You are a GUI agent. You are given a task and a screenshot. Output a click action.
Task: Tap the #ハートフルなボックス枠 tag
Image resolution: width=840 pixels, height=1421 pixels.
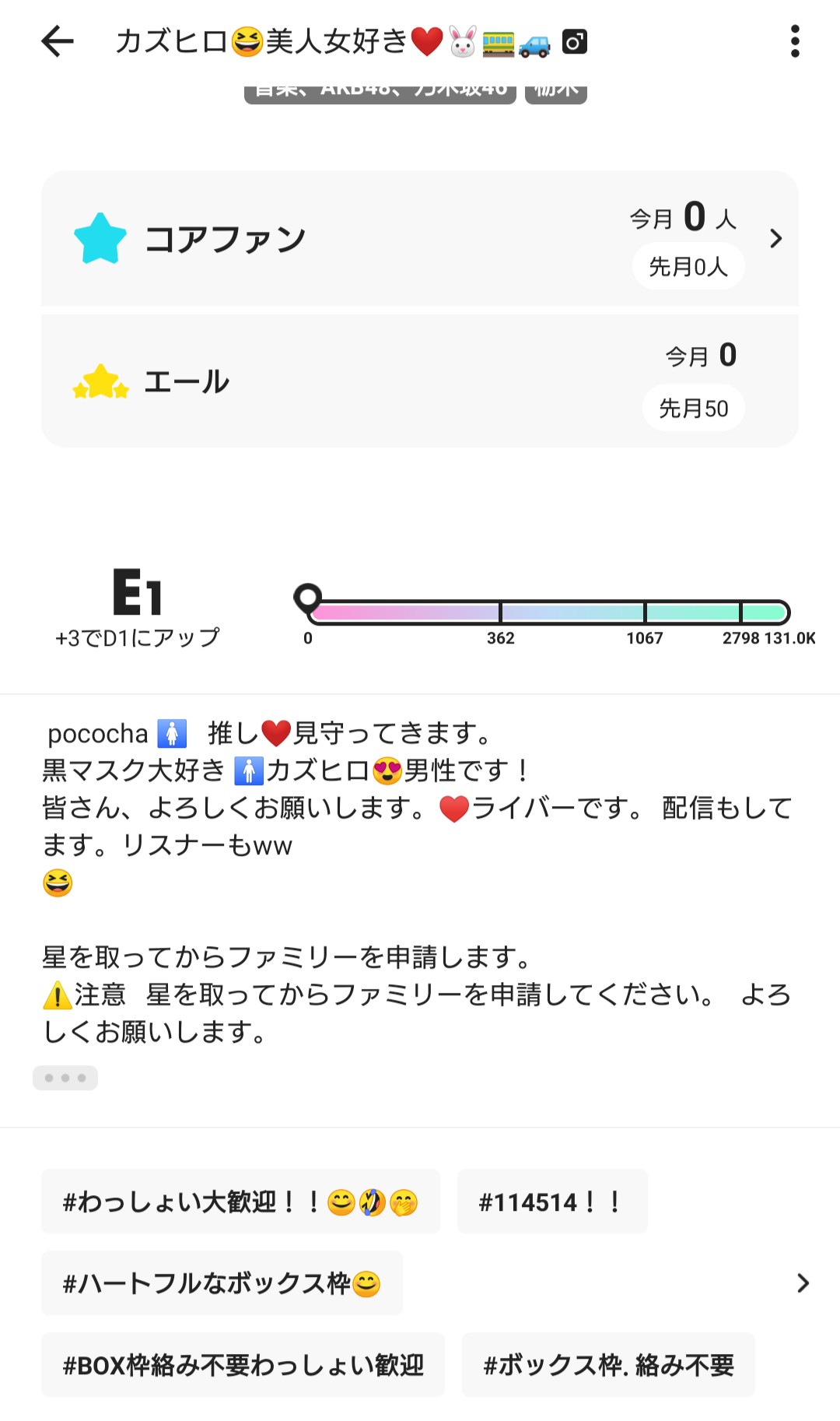pyautogui.click(x=222, y=1283)
